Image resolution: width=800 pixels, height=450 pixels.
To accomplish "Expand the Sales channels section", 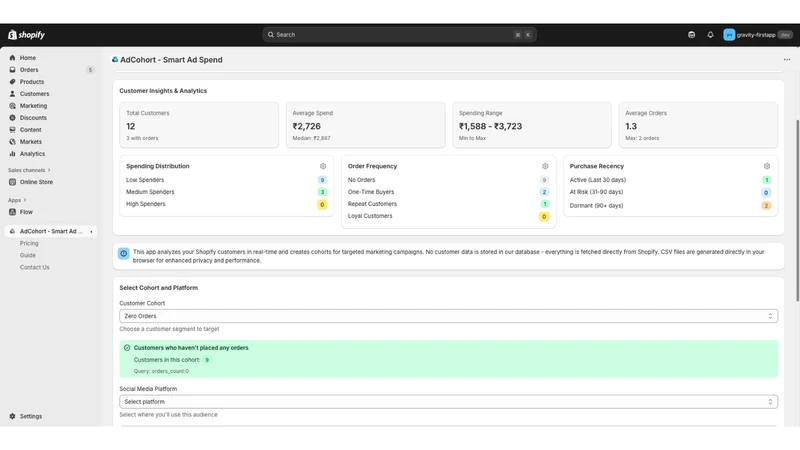I will click(30, 170).
